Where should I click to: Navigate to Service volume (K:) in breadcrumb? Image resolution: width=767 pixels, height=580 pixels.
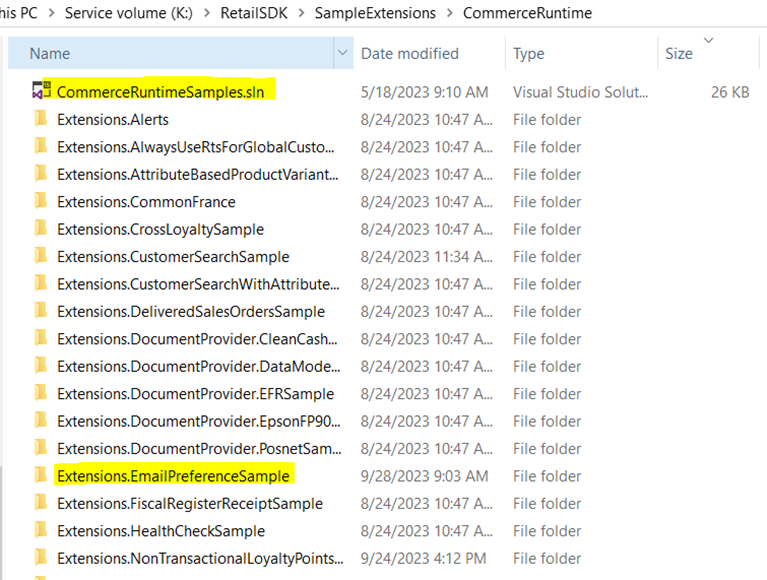(x=129, y=13)
